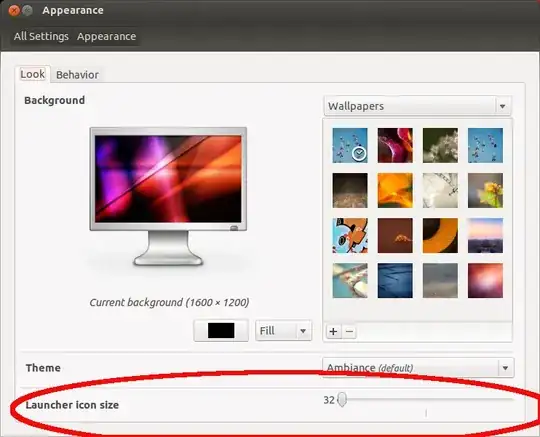Image resolution: width=540 pixels, height=437 pixels.
Task: Open the Wallpapers source dropdown
Action: pos(417,106)
